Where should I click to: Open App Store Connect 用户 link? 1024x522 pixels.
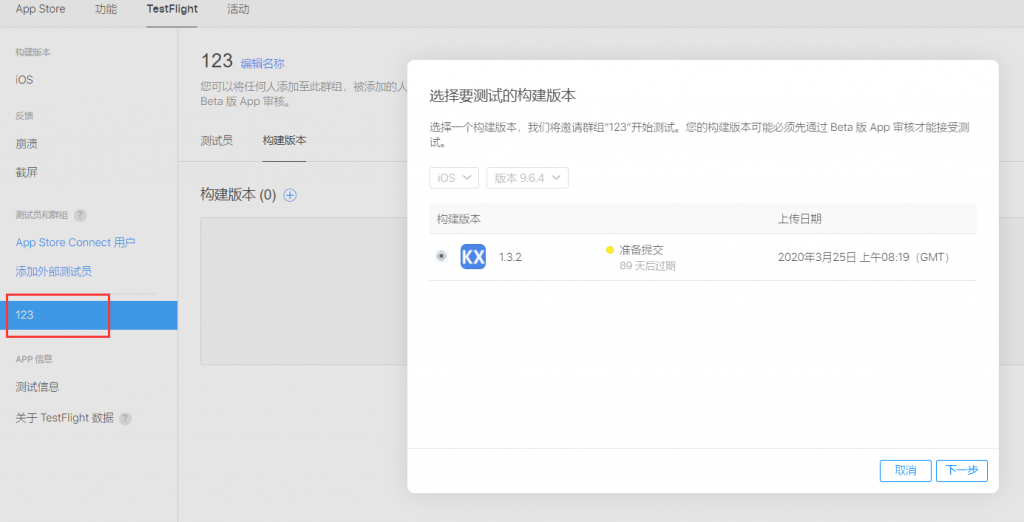tap(75, 242)
